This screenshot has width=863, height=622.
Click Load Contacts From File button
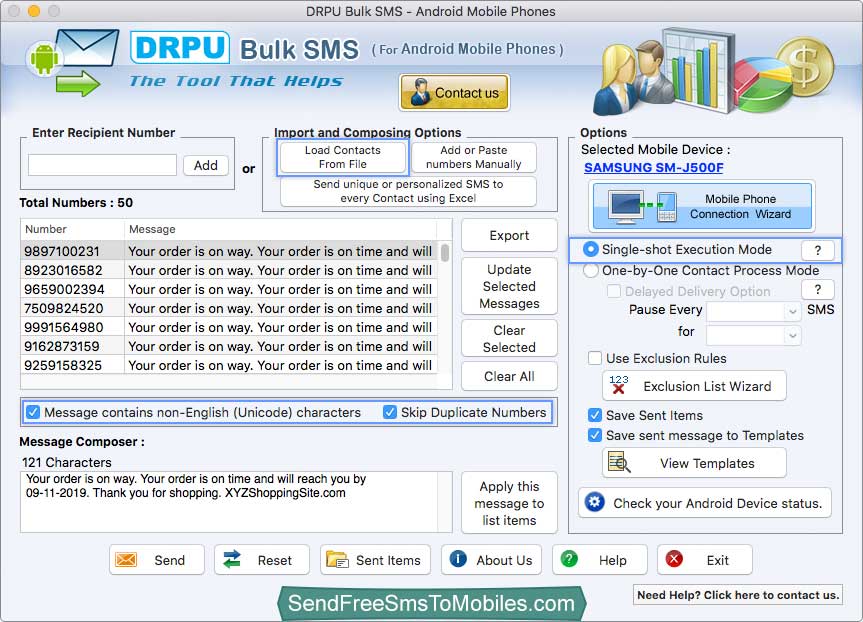[x=342, y=157]
